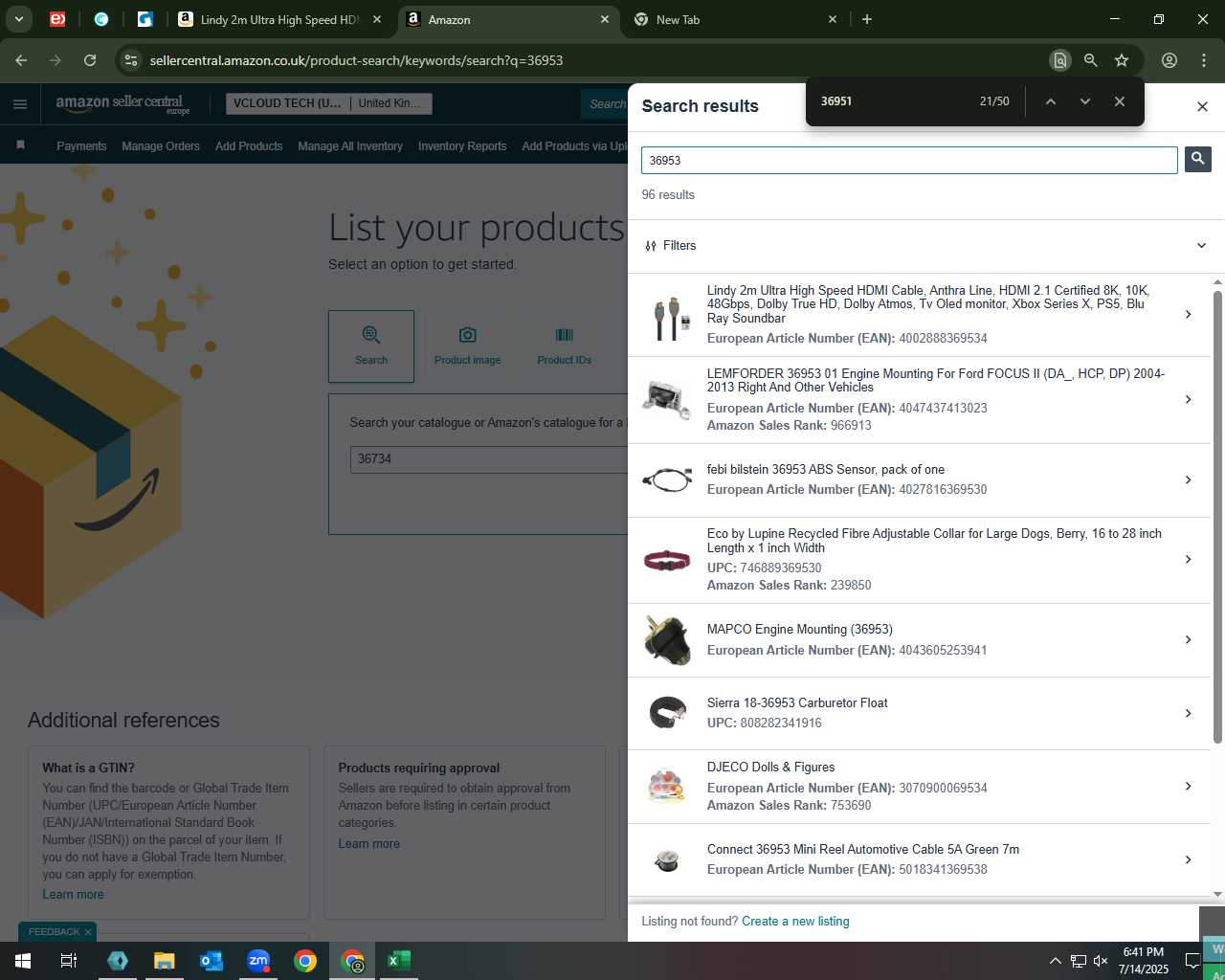Image resolution: width=1225 pixels, height=980 pixels.
Task: Open the Manage Orders menu
Action: click(161, 146)
